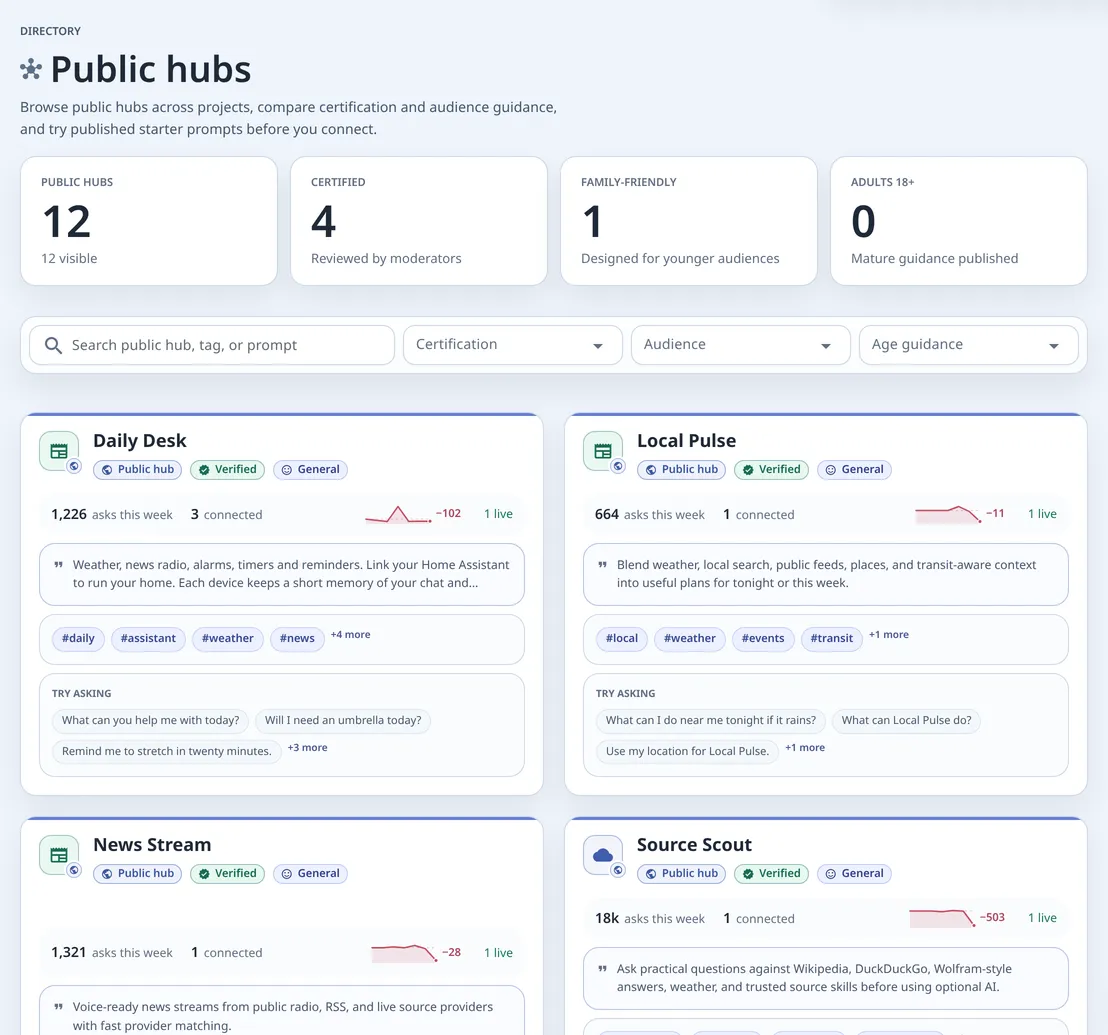Click the Local Pulse hub calendar icon
This screenshot has width=1108, height=1035.
[x=603, y=451]
